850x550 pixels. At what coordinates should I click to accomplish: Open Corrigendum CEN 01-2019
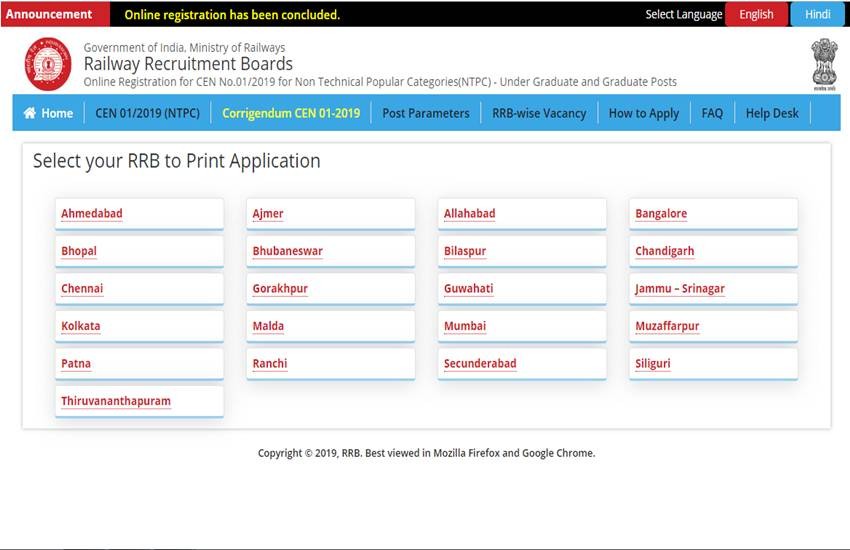(290, 113)
